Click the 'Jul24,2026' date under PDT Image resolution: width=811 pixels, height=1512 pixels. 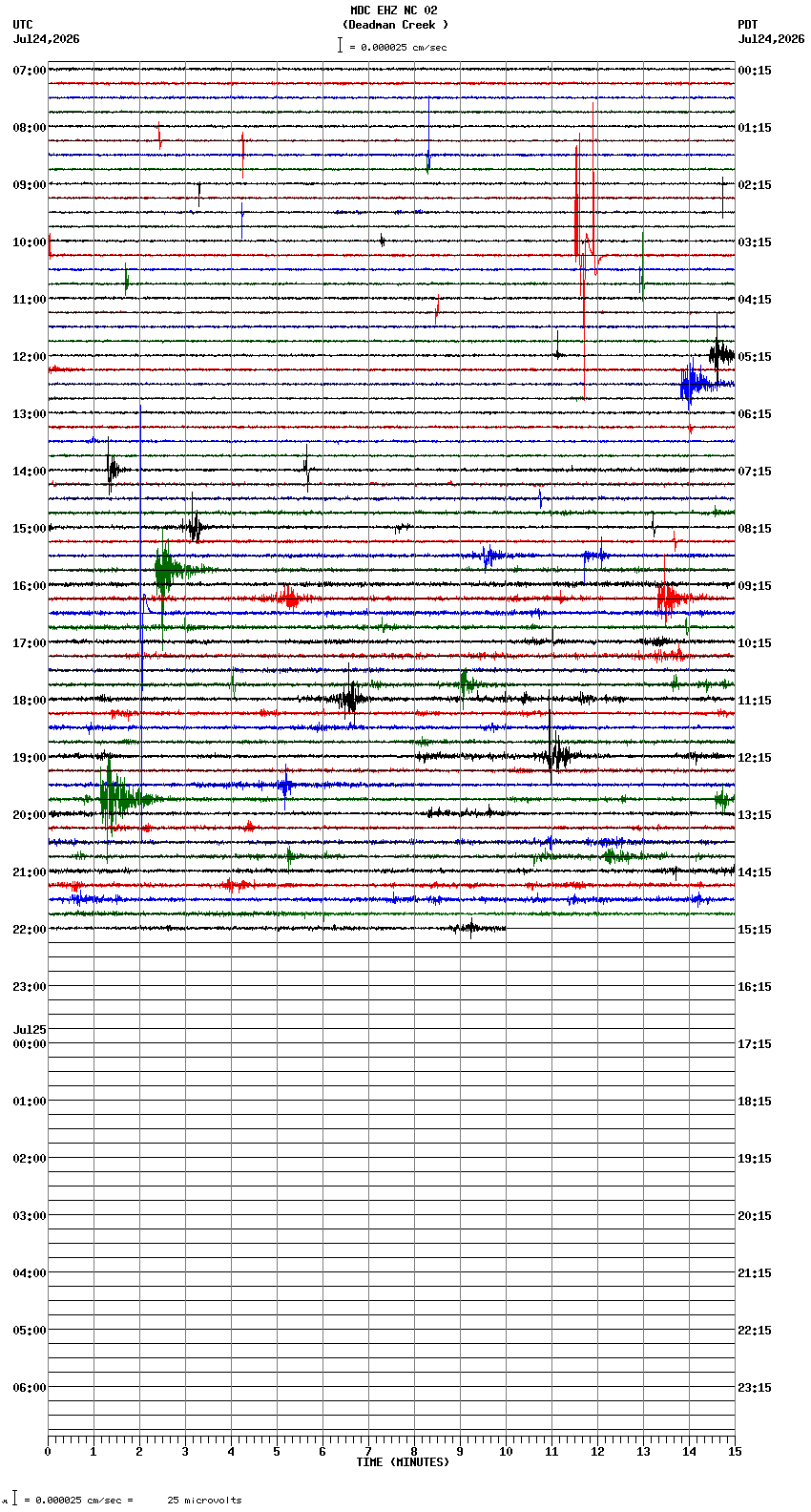click(x=771, y=39)
